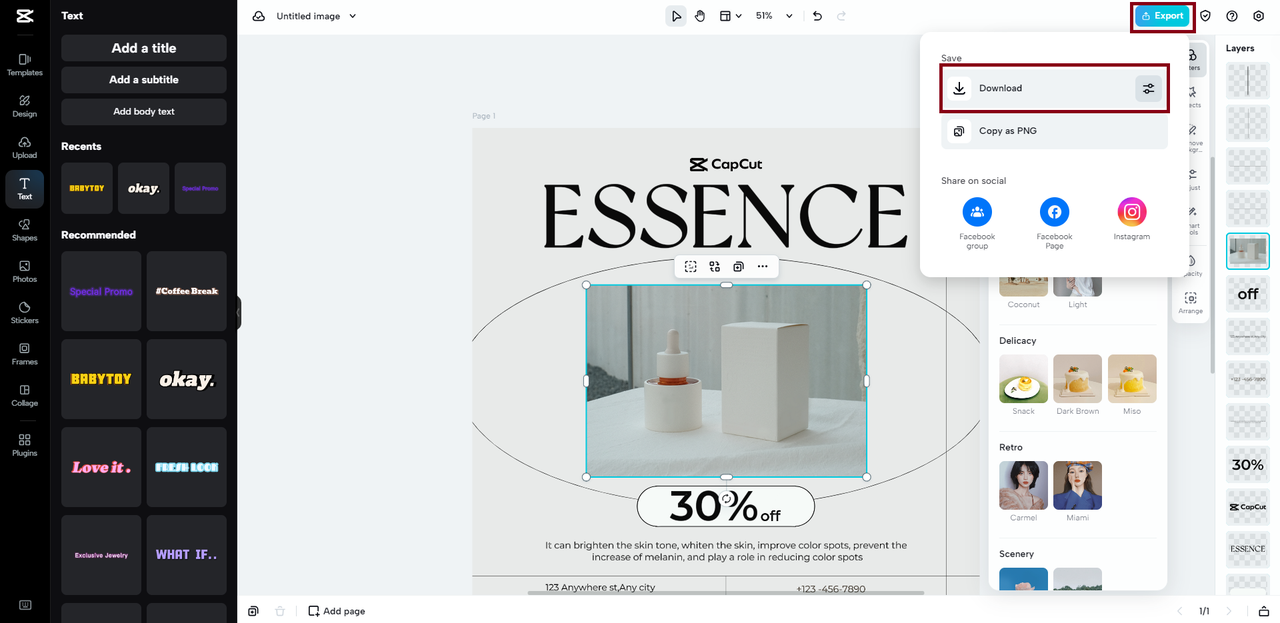Choose the FRESH LOOK text style

point(187,467)
